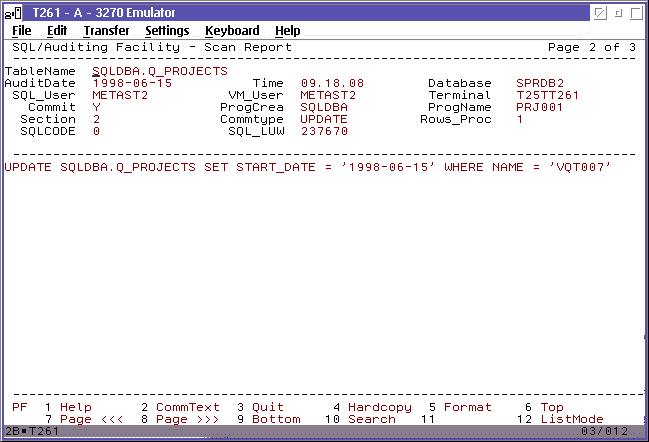This screenshot has width=649, height=442.
Task: Open the Transfer menu
Action: 106,31
